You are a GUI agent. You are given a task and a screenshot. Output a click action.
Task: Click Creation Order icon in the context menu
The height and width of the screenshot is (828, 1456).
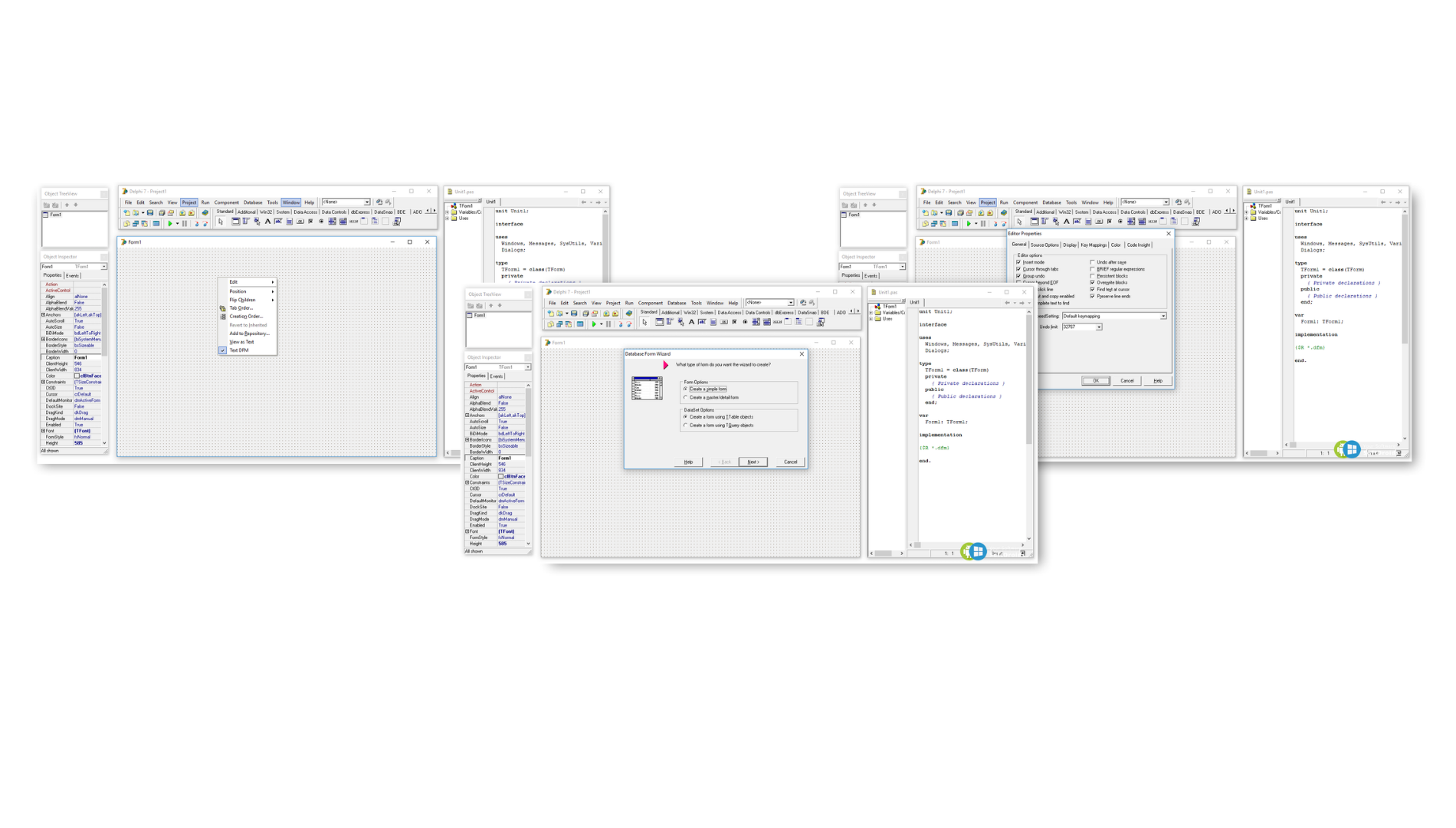tap(223, 316)
